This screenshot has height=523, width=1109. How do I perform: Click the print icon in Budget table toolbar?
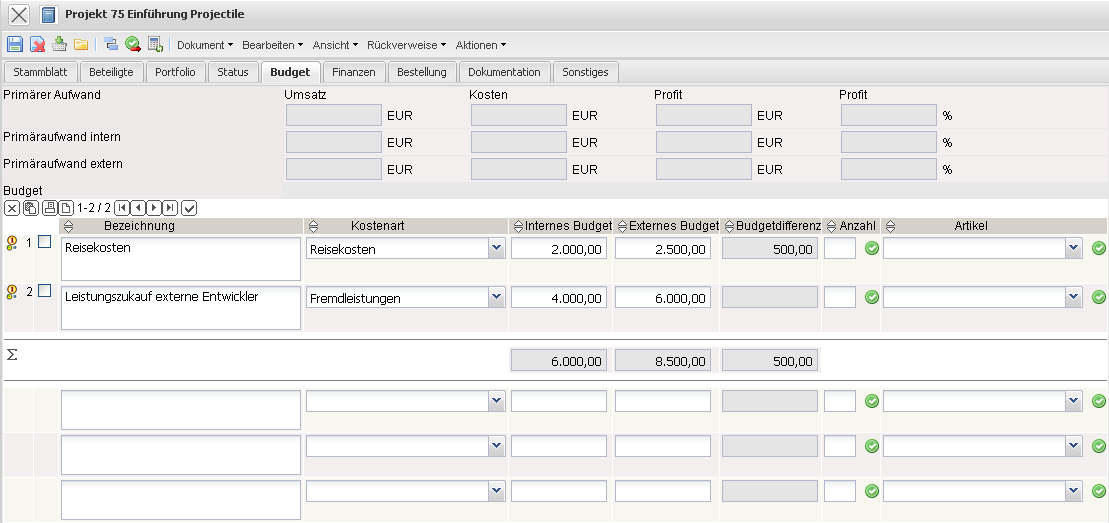point(49,208)
